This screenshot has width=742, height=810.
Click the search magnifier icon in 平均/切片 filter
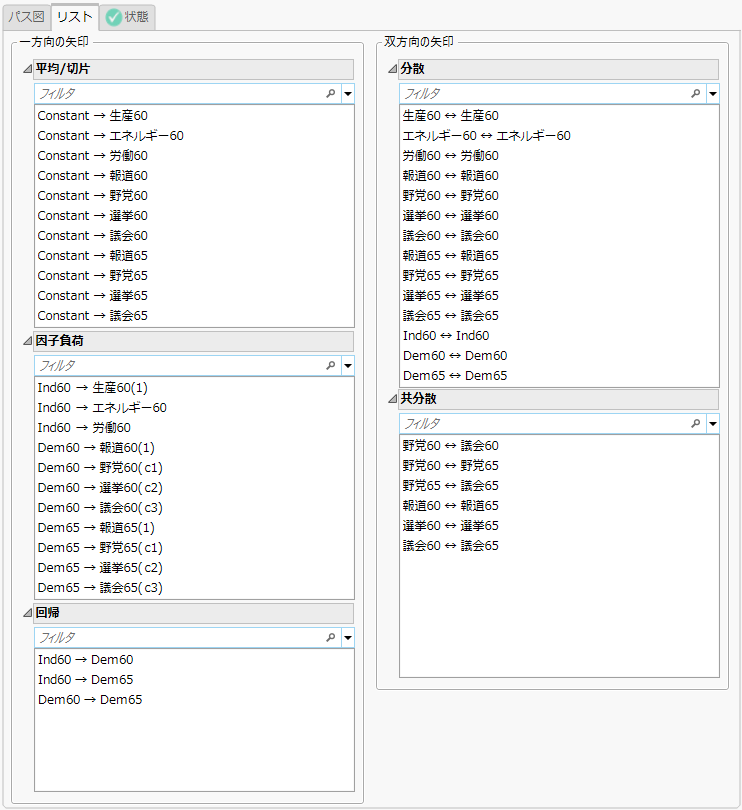(x=331, y=94)
